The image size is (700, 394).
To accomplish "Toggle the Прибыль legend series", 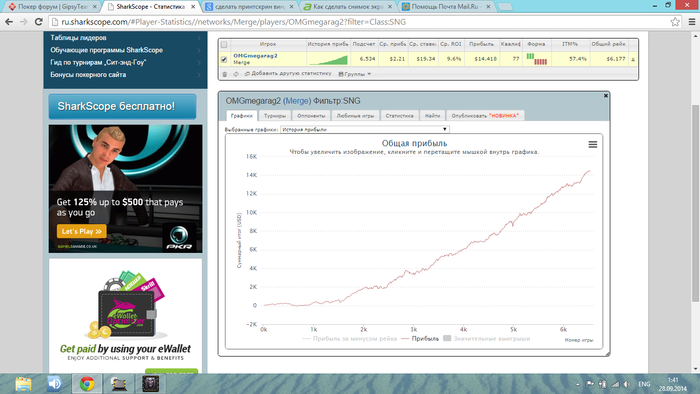I will [x=420, y=339].
